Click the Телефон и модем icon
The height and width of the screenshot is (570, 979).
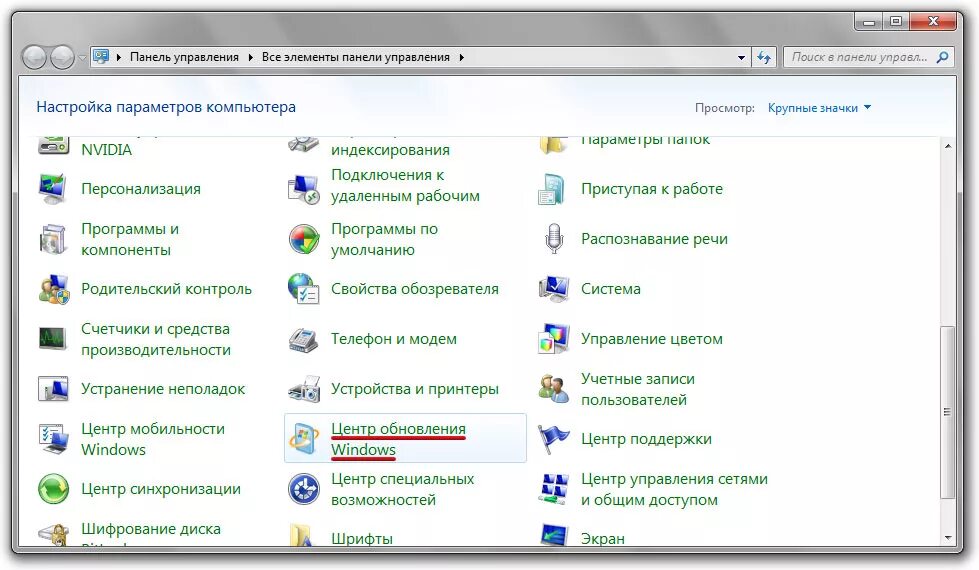303,338
